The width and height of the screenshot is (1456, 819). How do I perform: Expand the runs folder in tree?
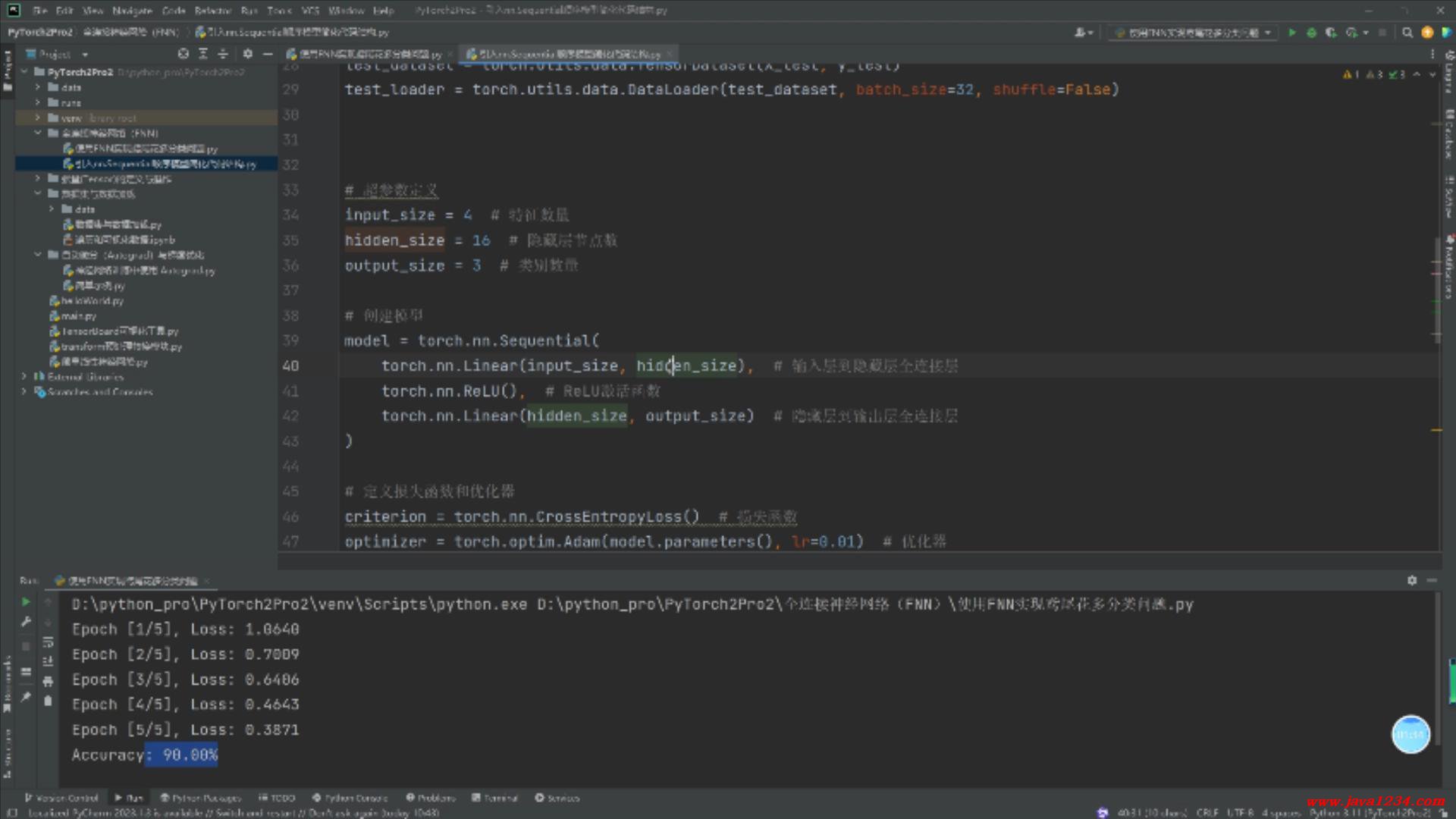[37, 102]
